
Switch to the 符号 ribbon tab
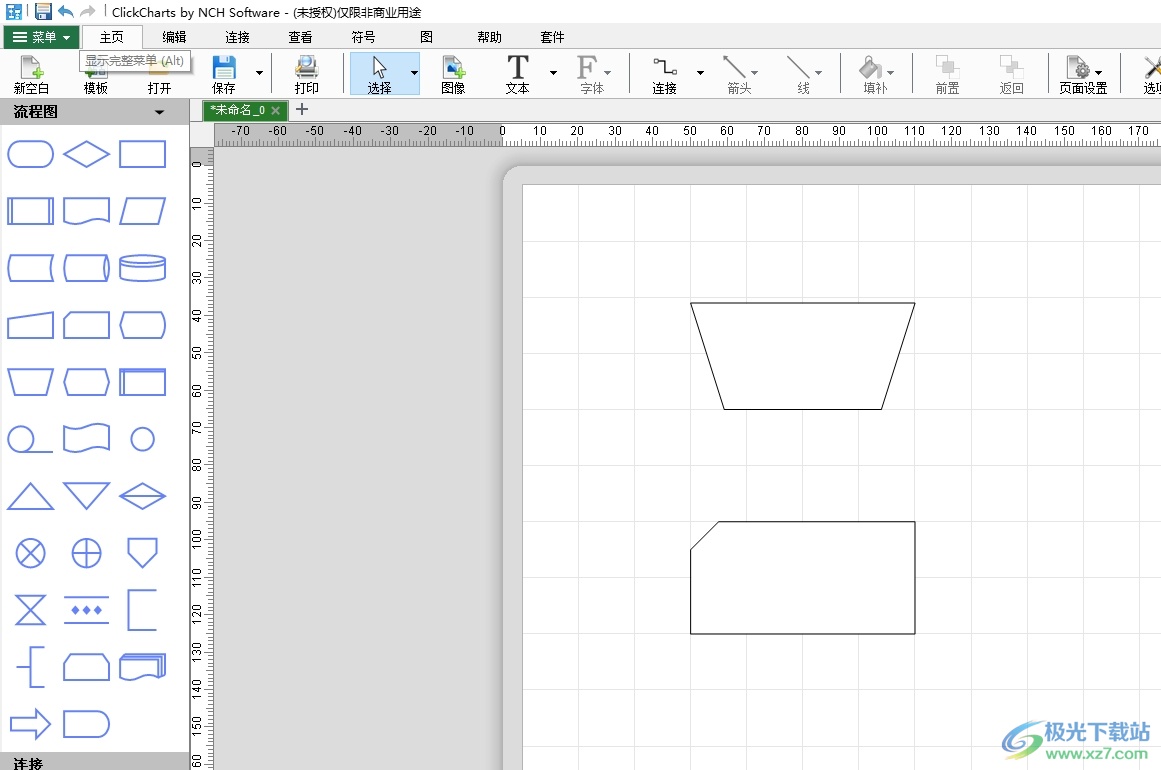point(364,37)
